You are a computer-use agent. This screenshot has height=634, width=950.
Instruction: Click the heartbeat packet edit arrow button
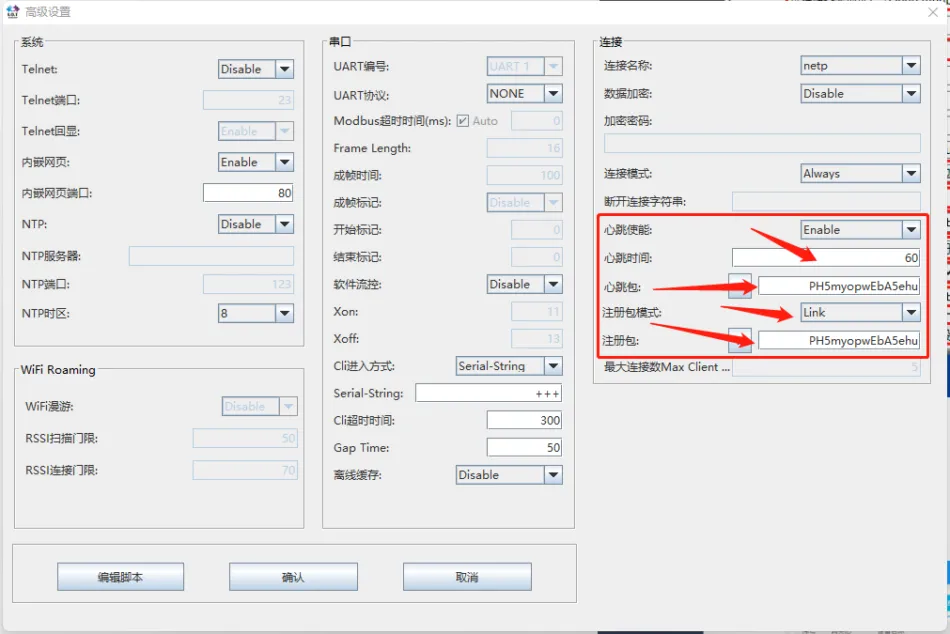tap(741, 285)
